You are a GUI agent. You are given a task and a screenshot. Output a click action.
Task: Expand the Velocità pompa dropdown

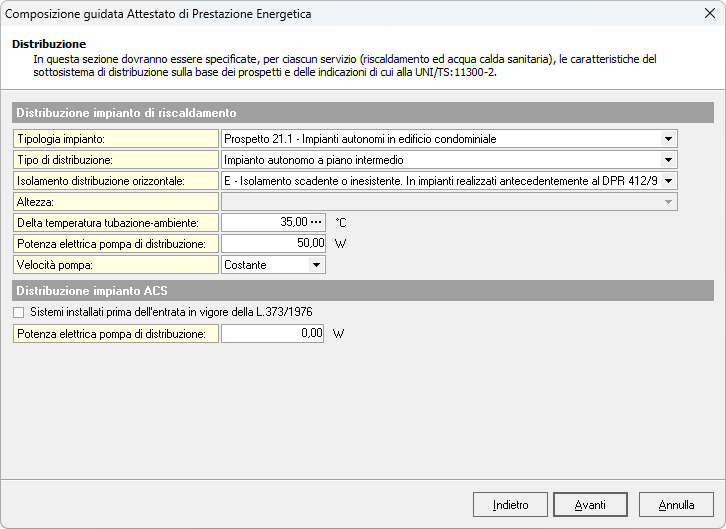point(316,265)
